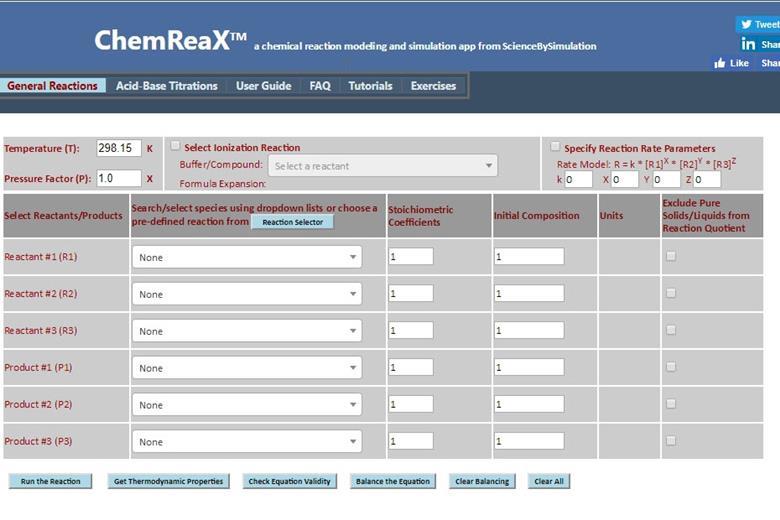
Task: Click Reactant #3 initial composition field
Action: coord(529,330)
